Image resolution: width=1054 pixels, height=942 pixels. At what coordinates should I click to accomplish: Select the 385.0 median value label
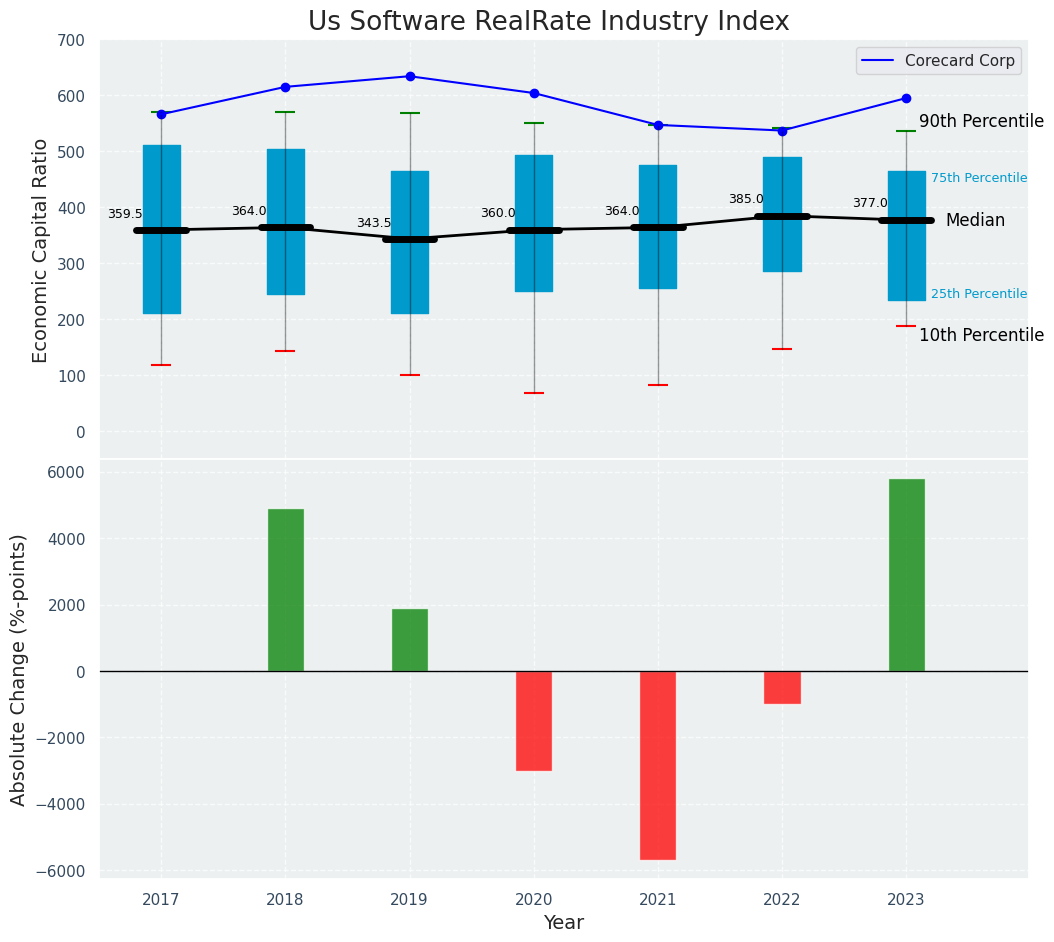(x=746, y=200)
